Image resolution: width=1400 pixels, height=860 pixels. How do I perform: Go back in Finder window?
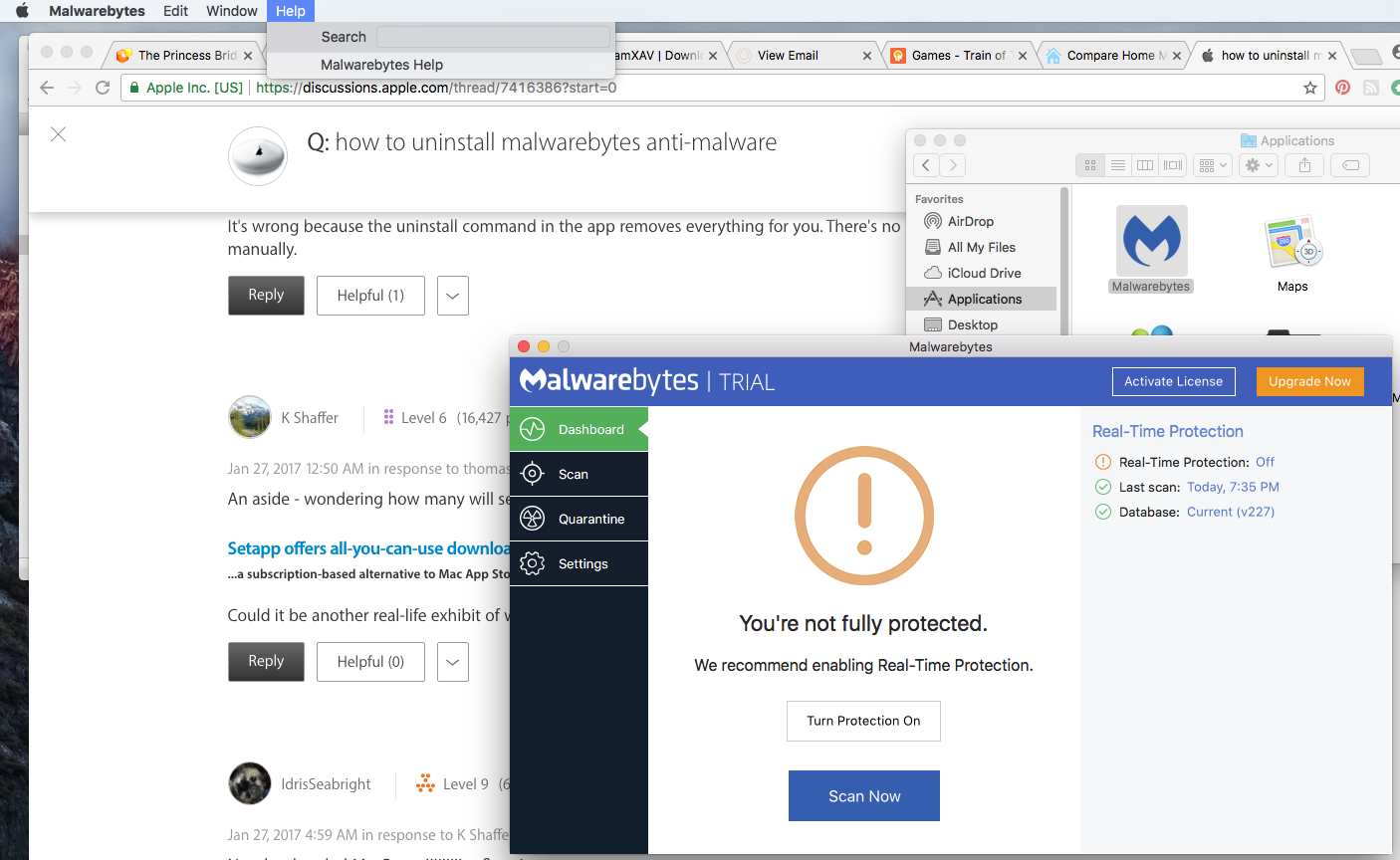926,165
